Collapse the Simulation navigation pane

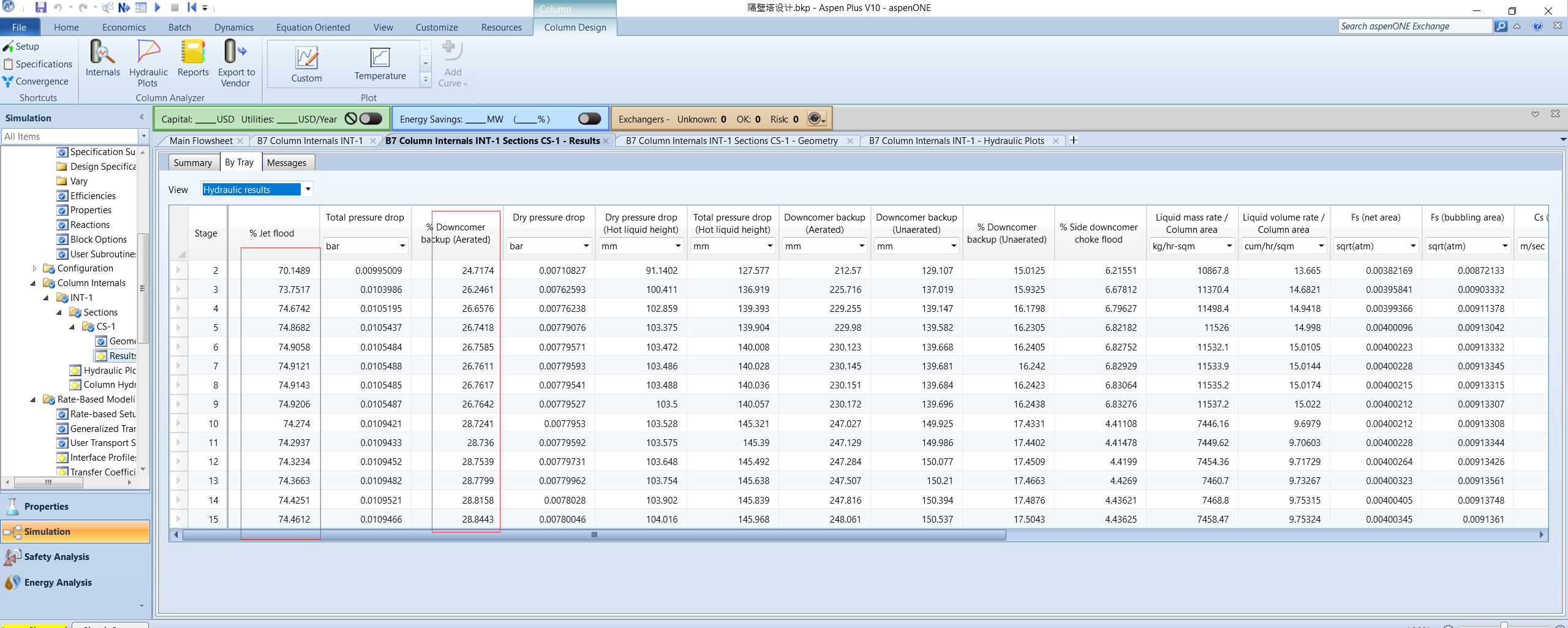[141, 117]
